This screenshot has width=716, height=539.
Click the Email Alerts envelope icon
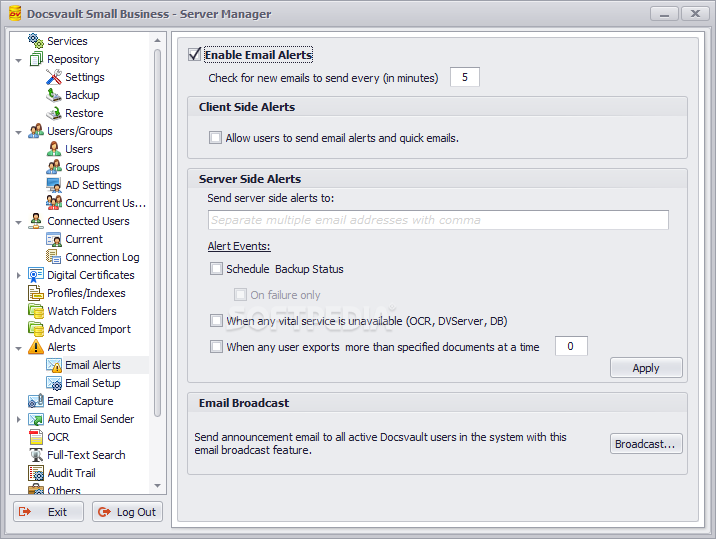tap(54, 365)
